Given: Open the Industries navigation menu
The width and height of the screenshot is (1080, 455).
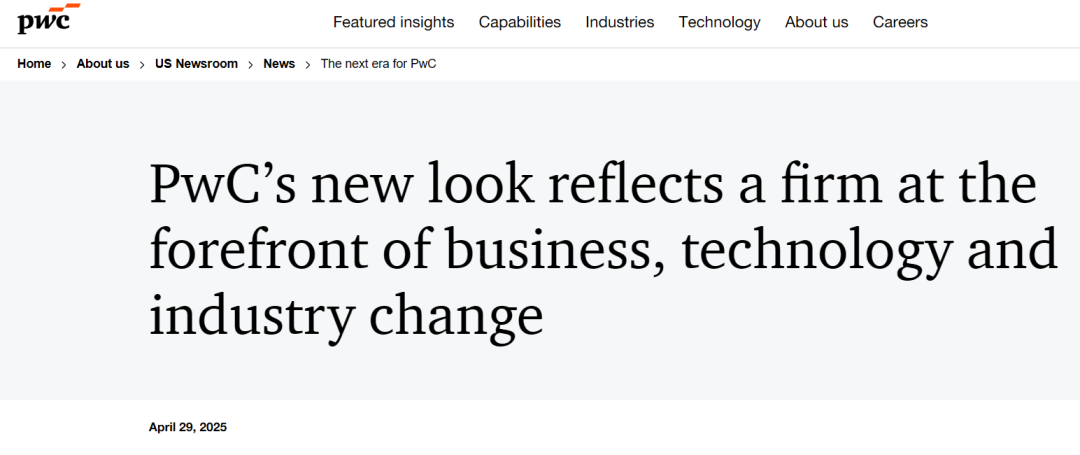Looking at the screenshot, I should 620,22.
